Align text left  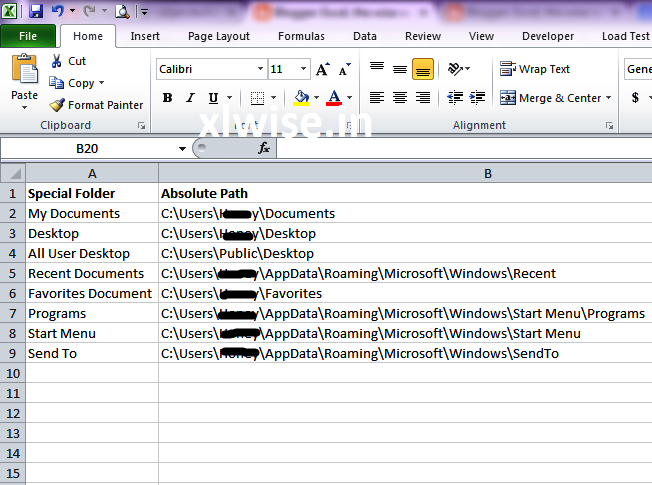377,98
